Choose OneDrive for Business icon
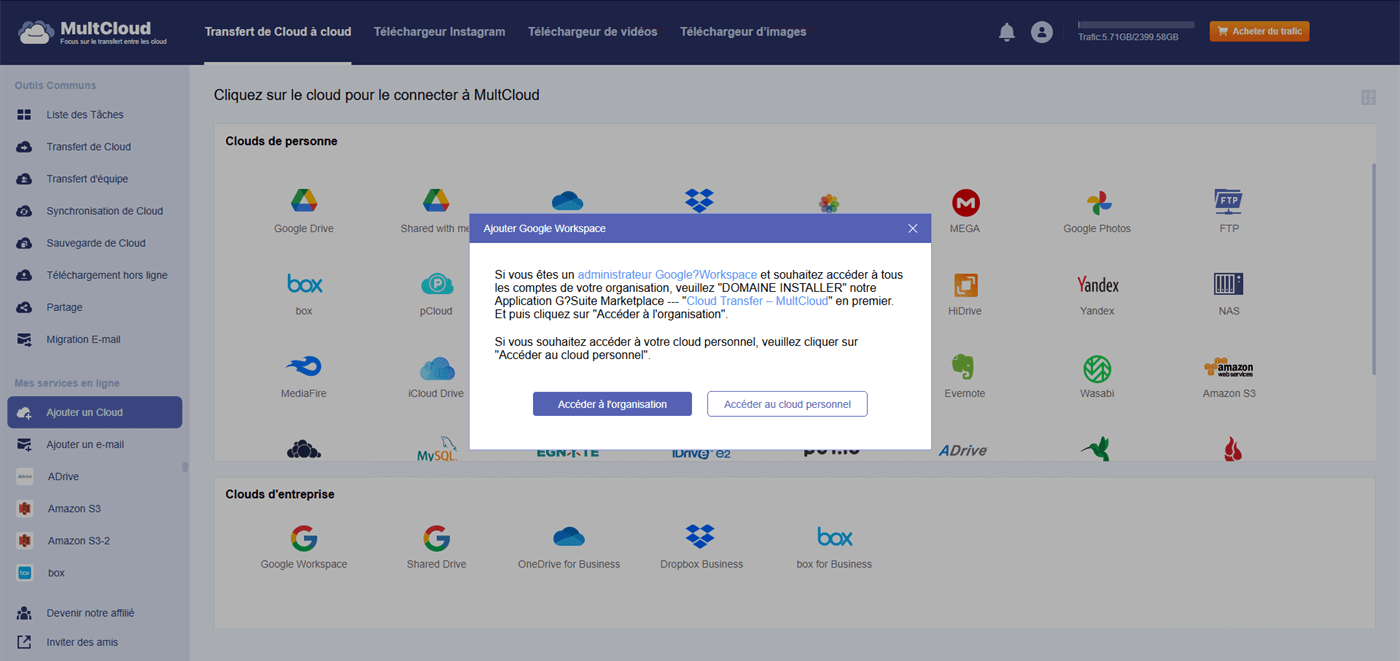This screenshot has height=661, width=1400. 569,537
